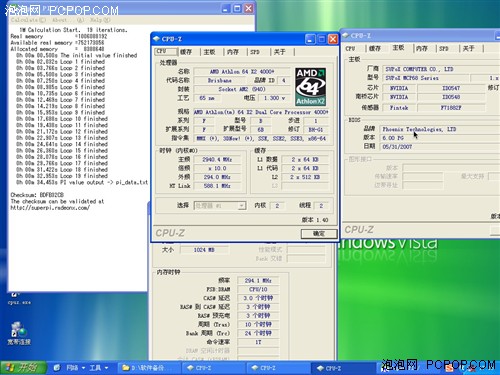Switch to CPU tab in right CPU-Z window

click(x=350, y=48)
